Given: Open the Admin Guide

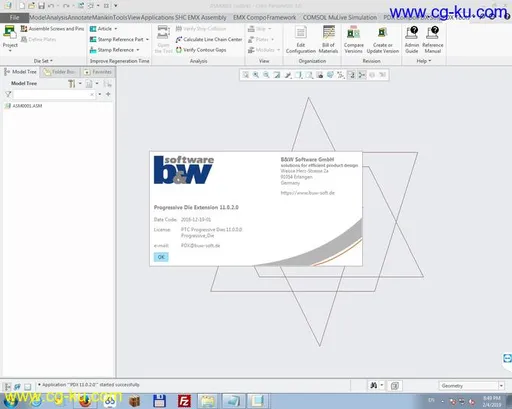Looking at the screenshot, I should tap(412, 39).
